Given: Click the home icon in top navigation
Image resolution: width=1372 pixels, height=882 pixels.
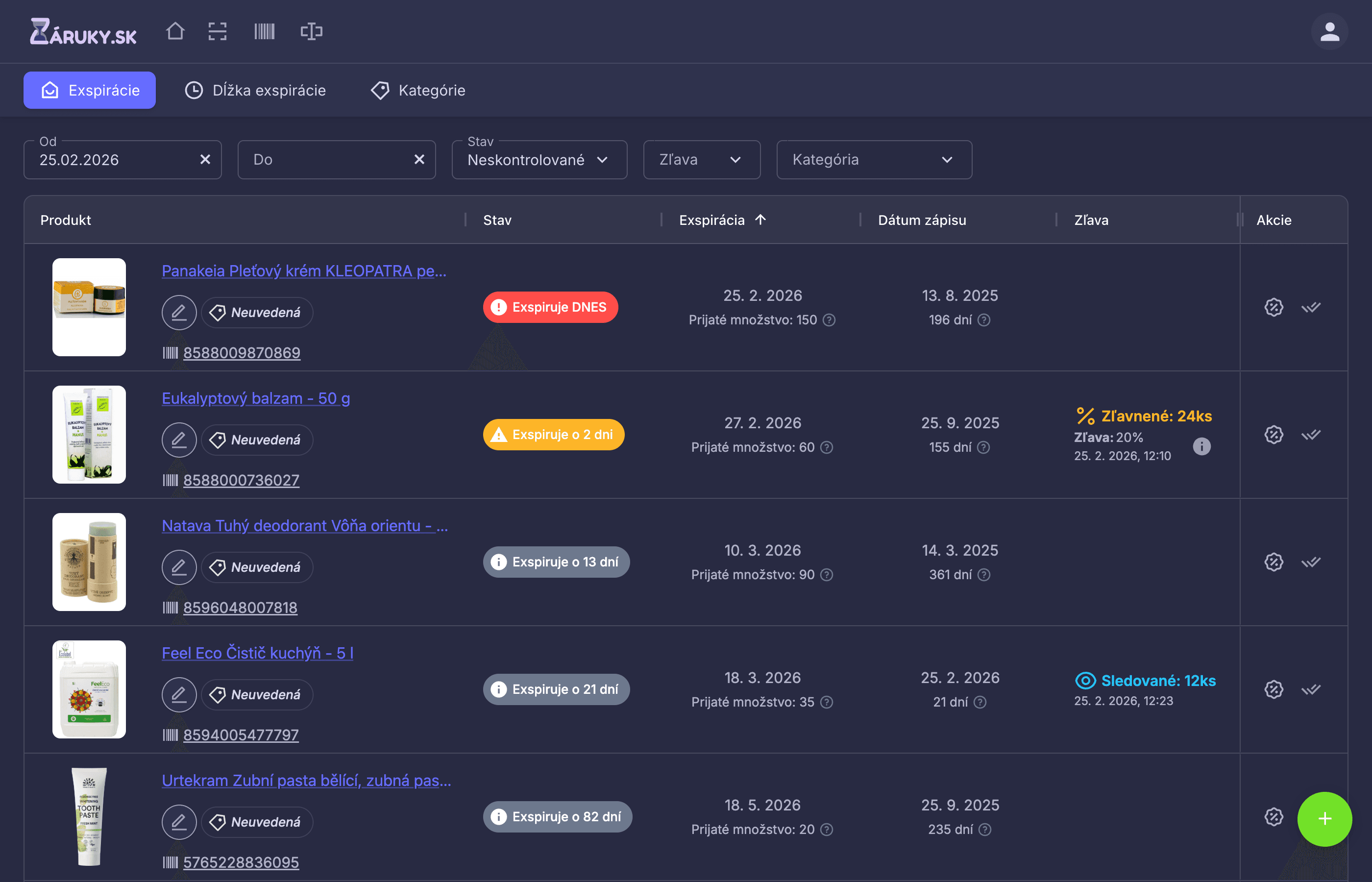Looking at the screenshot, I should pyautogui.click(x=175, y=31).
